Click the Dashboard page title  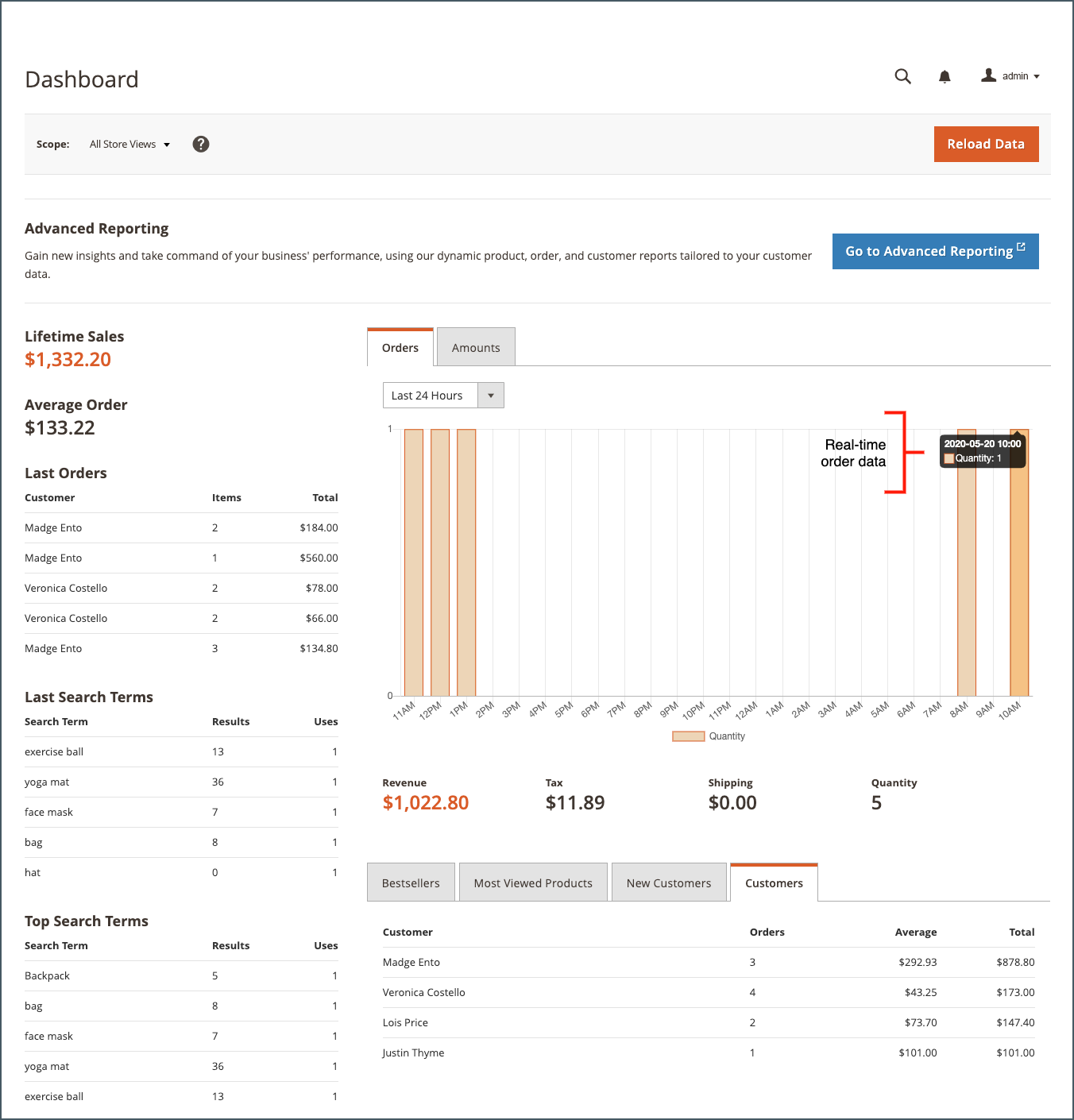coord(82,79)
